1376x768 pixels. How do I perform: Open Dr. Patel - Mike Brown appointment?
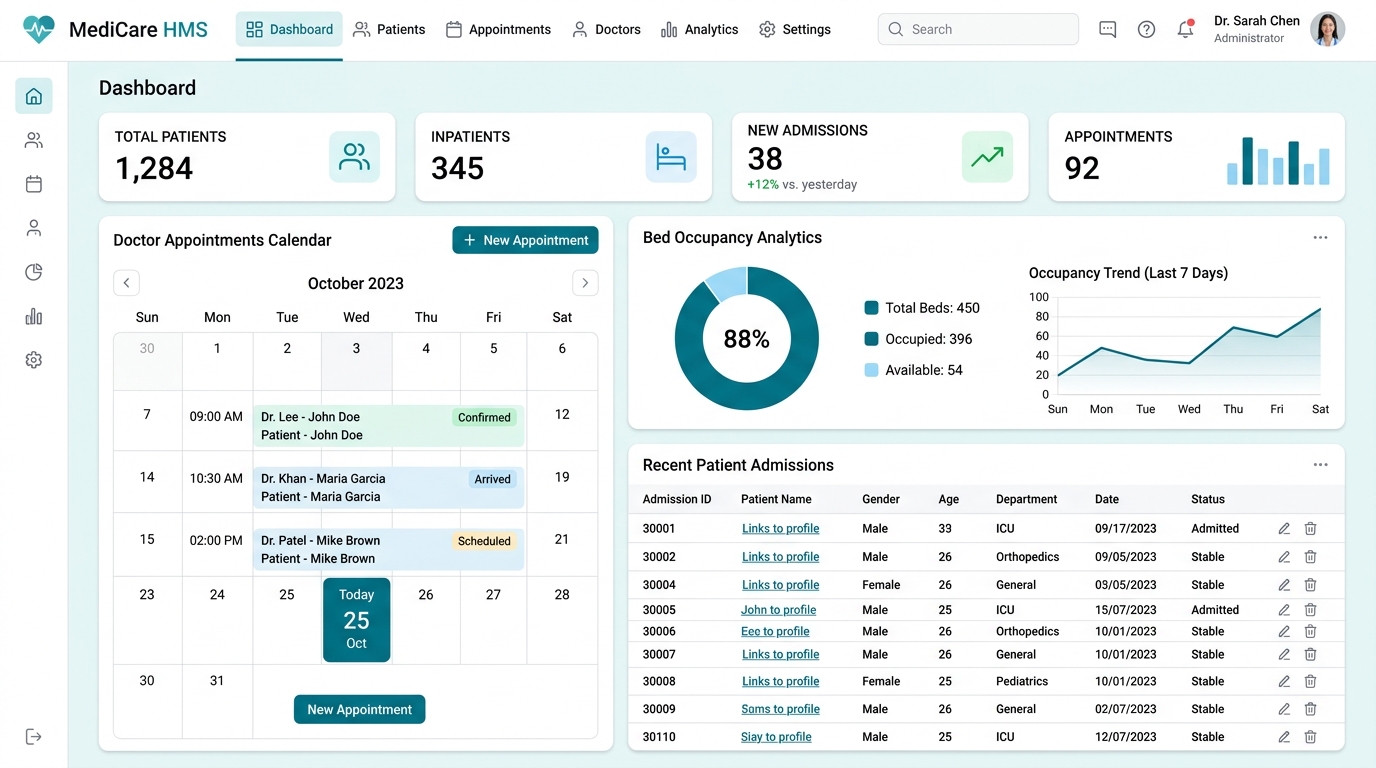point(388,550)
